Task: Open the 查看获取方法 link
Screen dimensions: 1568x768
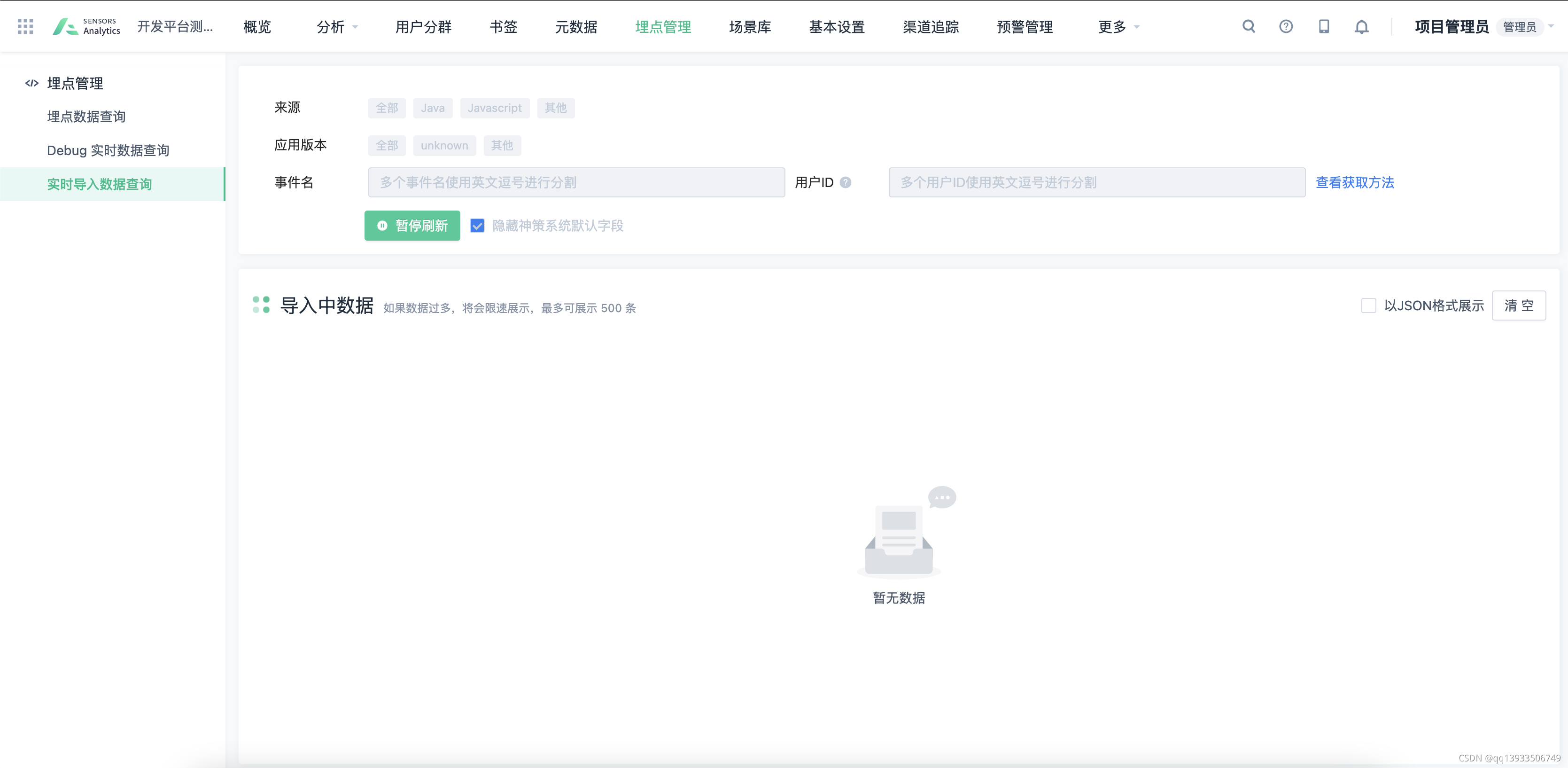Action: click(1354, 183)
